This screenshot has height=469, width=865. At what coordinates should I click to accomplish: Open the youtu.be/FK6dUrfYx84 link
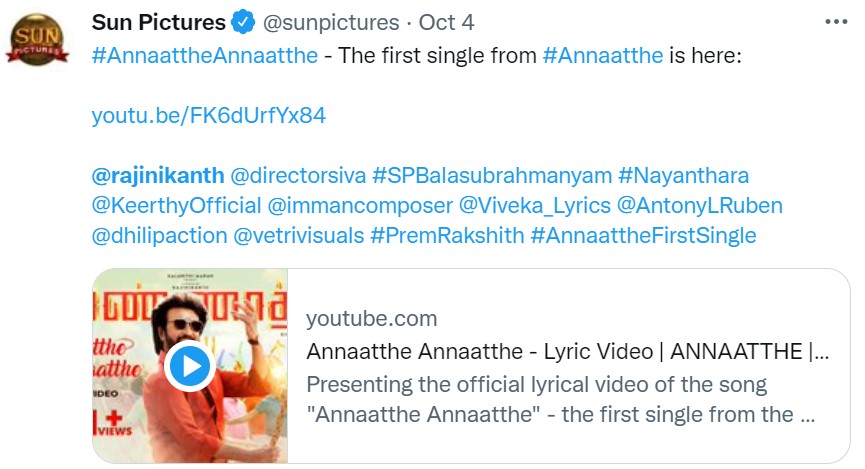click(x=209, y=115)
